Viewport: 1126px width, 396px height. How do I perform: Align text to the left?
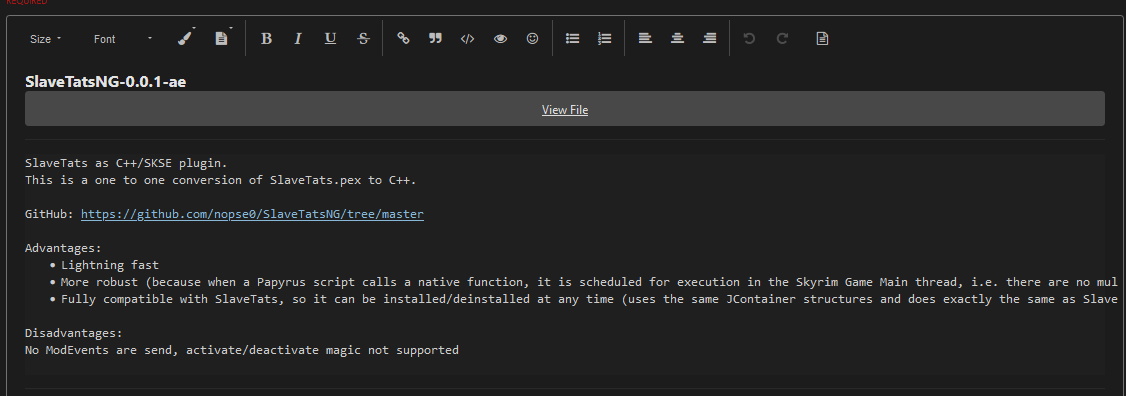pyautogui.click(x=645, y=39)
